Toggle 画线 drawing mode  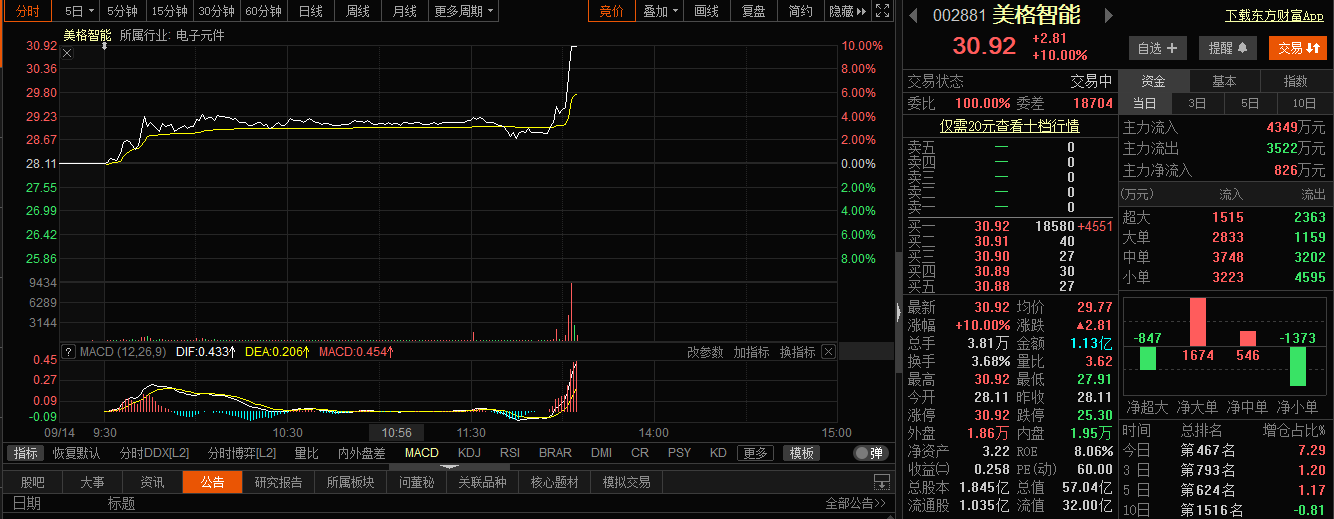click(x=706, y=12)
